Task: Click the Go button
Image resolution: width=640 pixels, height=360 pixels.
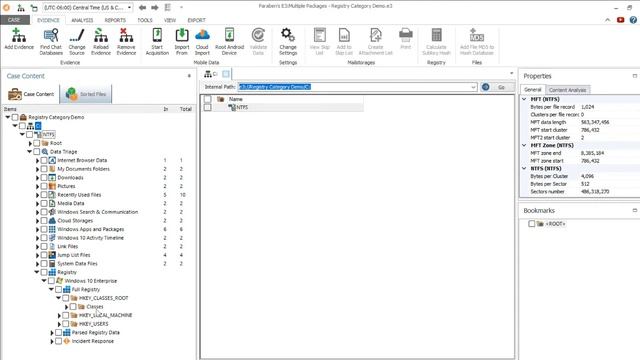Action: 501,87
